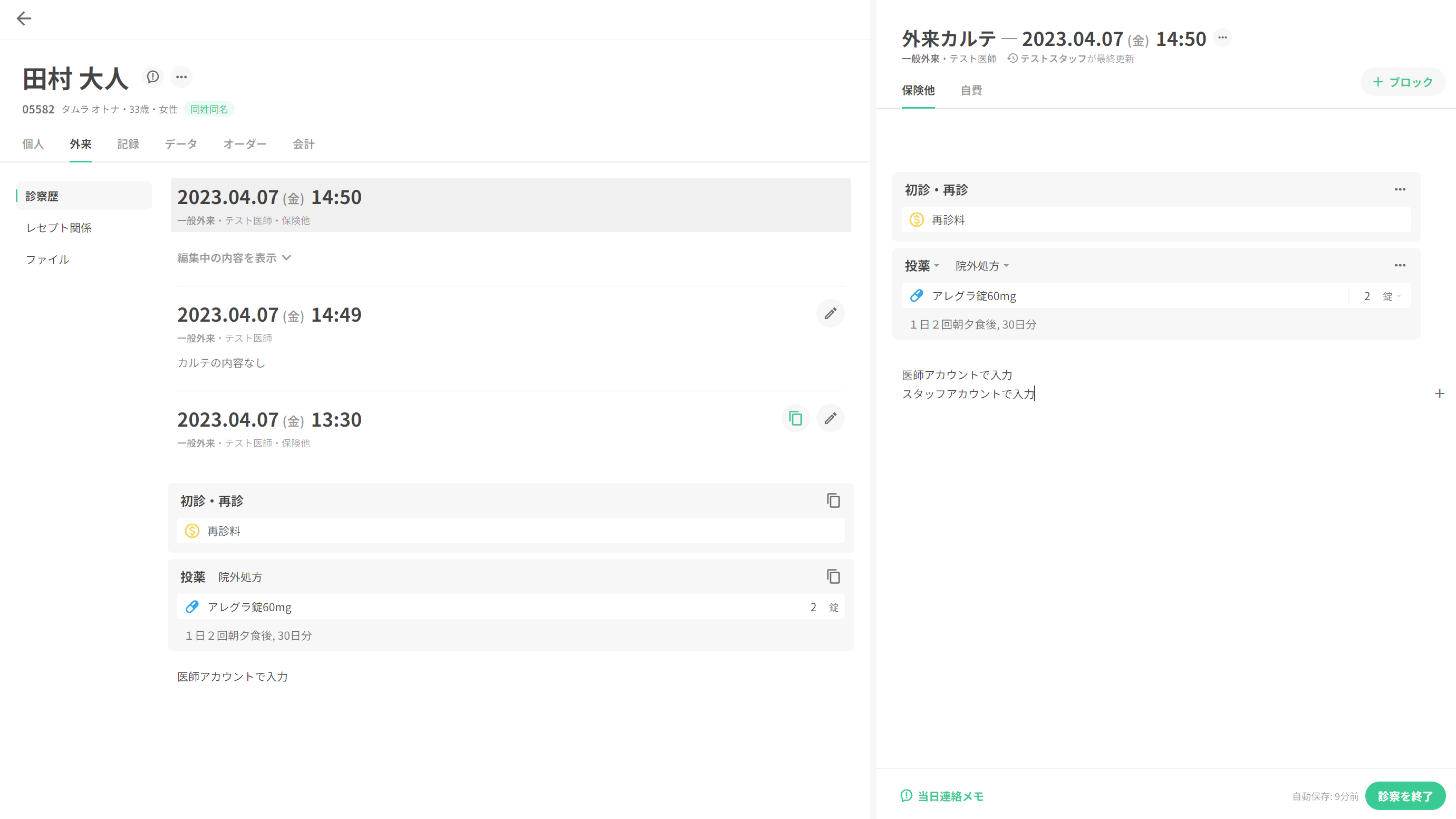Open the 院外処方 dropdown
Image resolution: width=1456 pixels, height=819 pixels.
pos(982,266)
